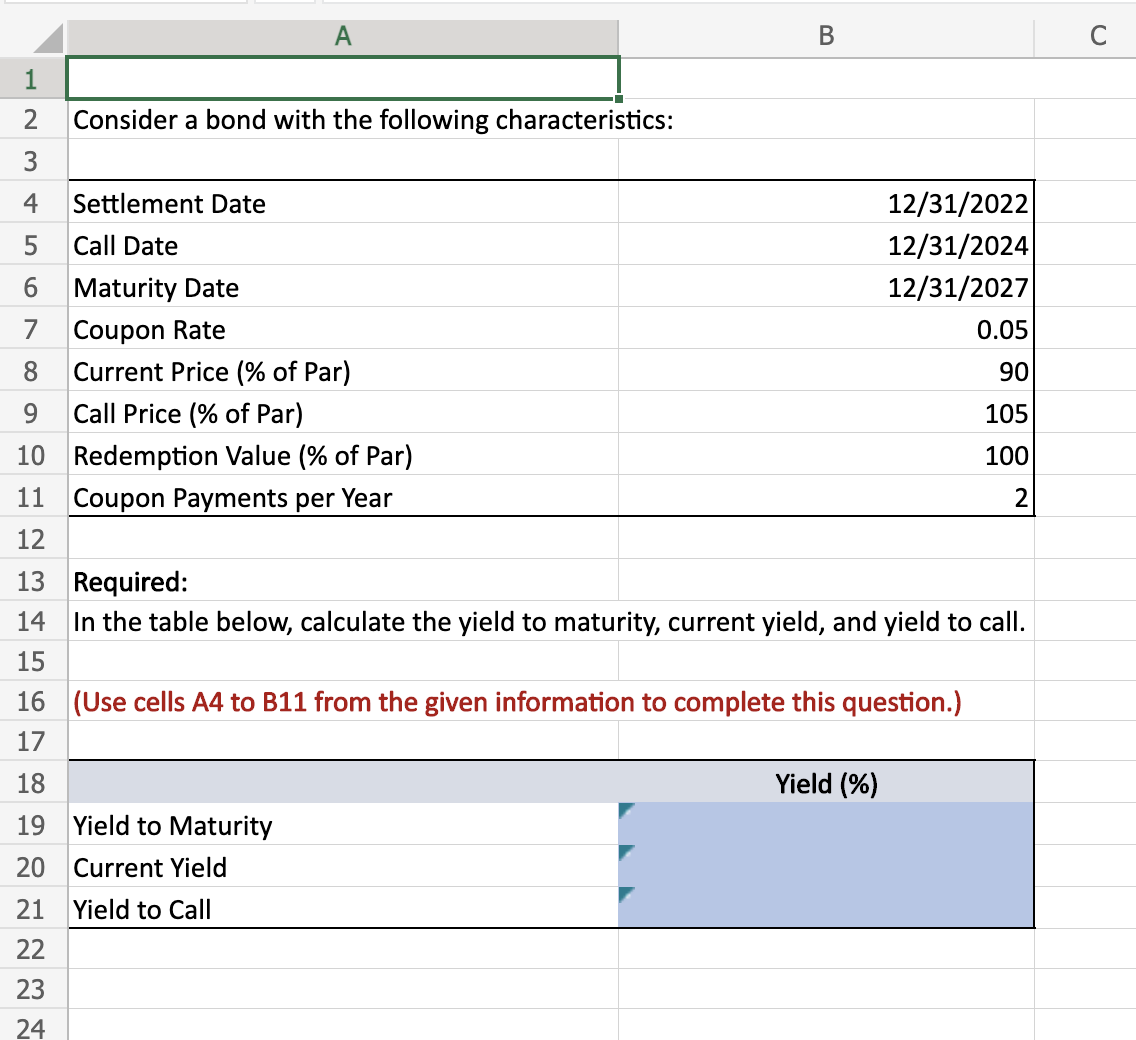Select the 'Call Date' label cell
1136x1040 pixels.
tap(343, 245)
